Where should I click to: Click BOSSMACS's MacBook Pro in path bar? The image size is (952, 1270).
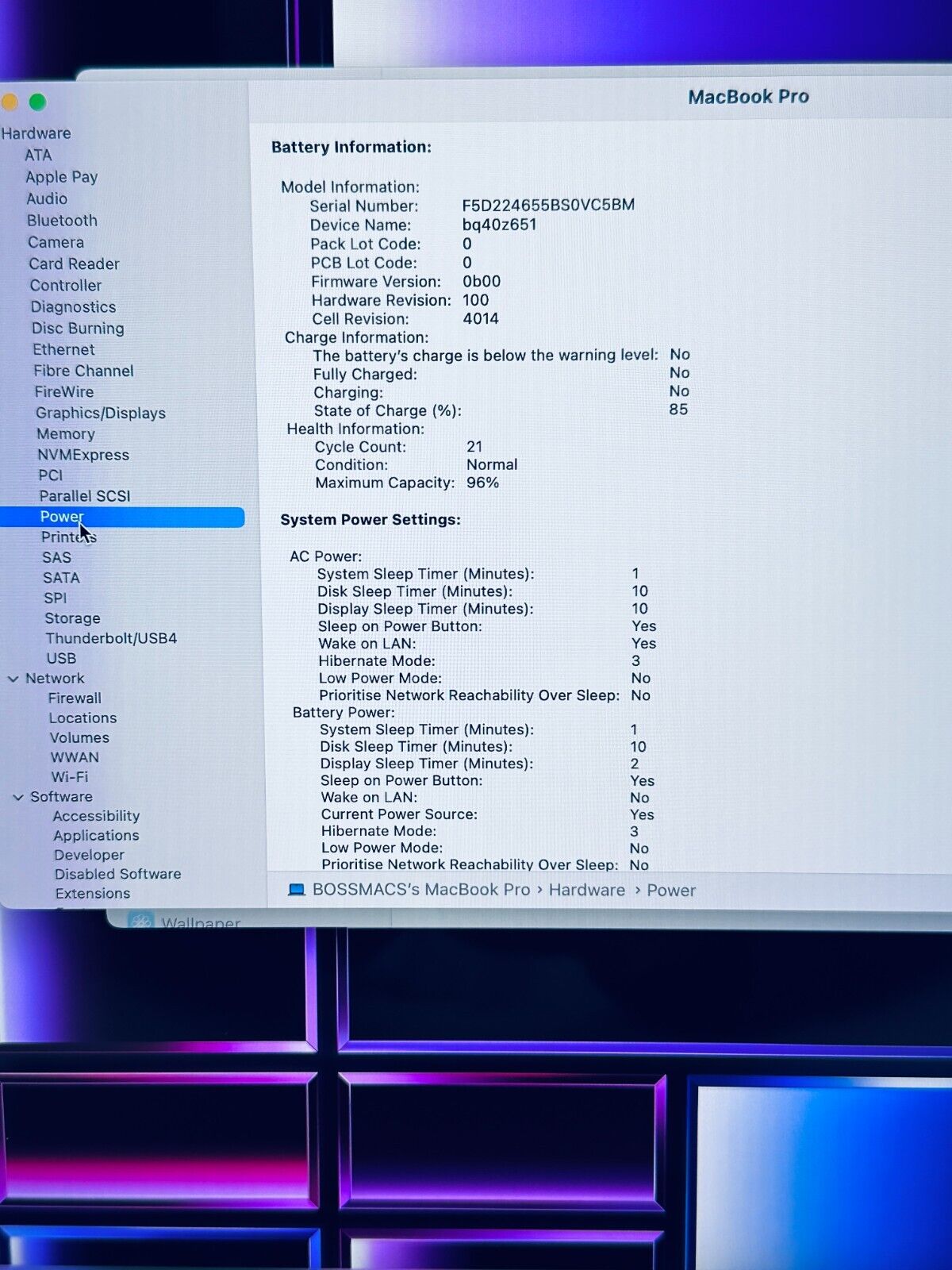(420, 890)
